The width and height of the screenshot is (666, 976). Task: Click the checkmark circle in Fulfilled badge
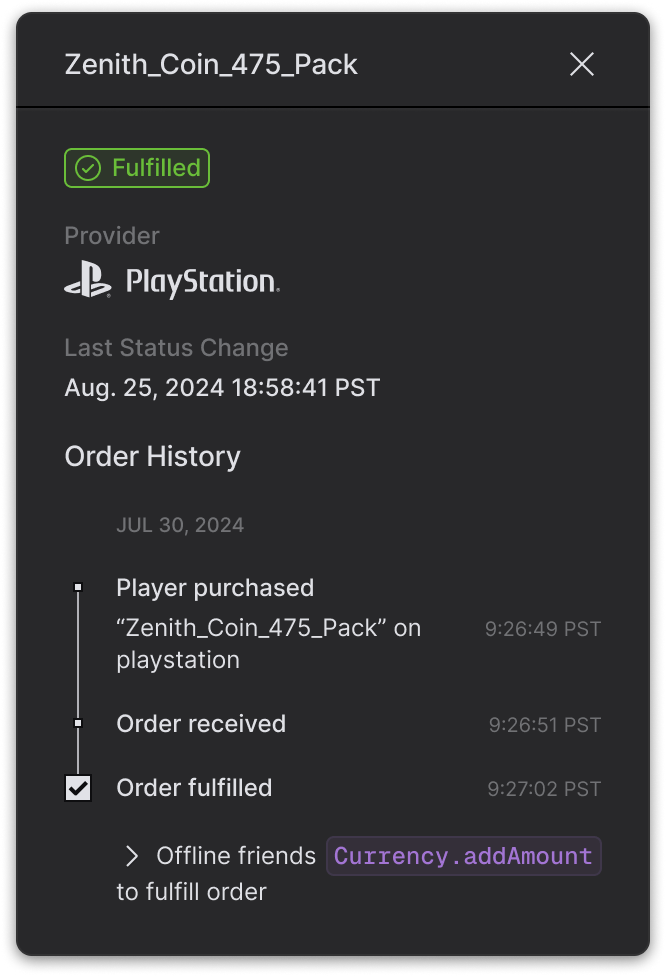pos(88,168)
